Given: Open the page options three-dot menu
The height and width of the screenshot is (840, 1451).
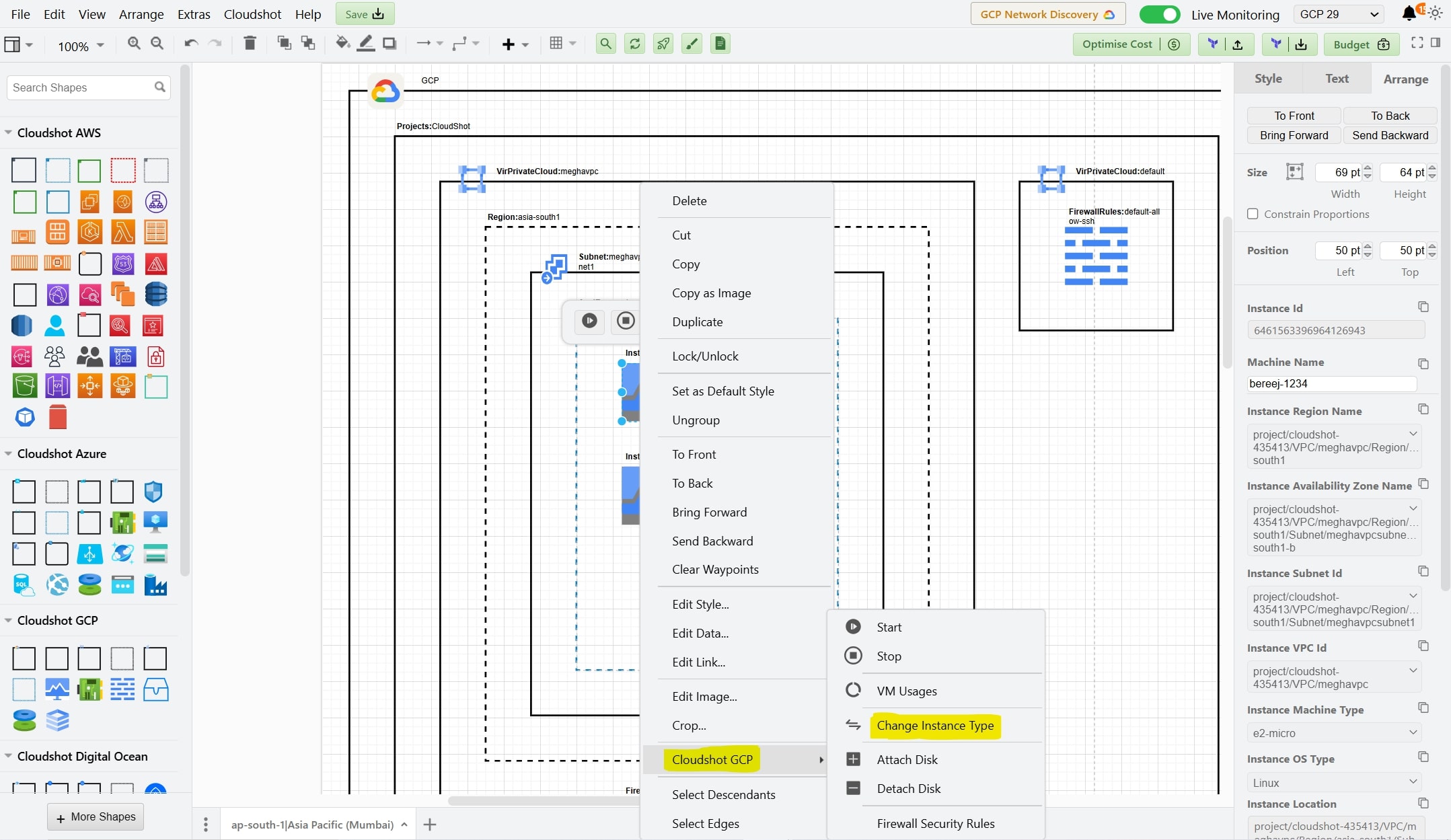Looking at the screenshot, I should pyautogui.click(x=206, y=825).
